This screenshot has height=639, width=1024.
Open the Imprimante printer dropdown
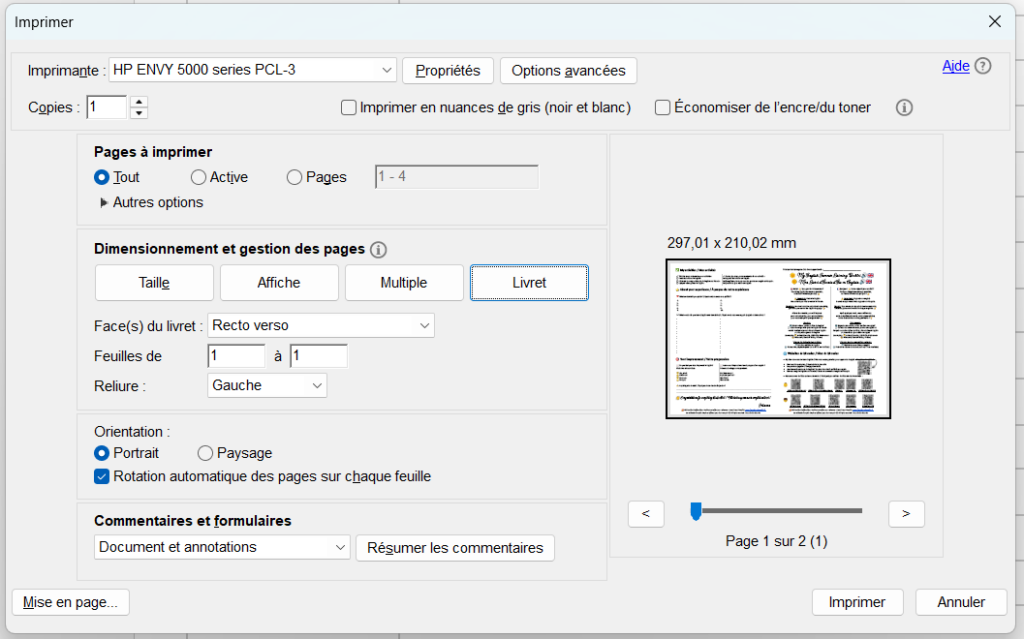[x=253, y=70]
